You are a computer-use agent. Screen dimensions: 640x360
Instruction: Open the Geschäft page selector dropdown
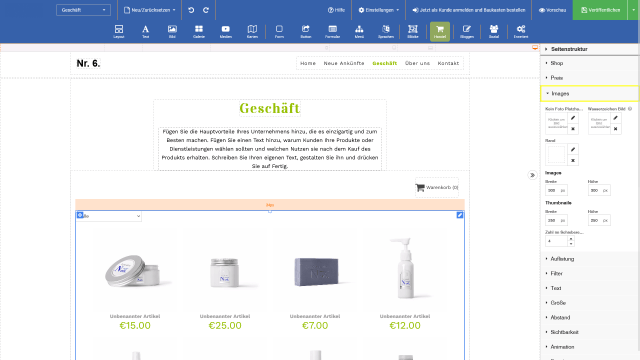coord(83,10)
